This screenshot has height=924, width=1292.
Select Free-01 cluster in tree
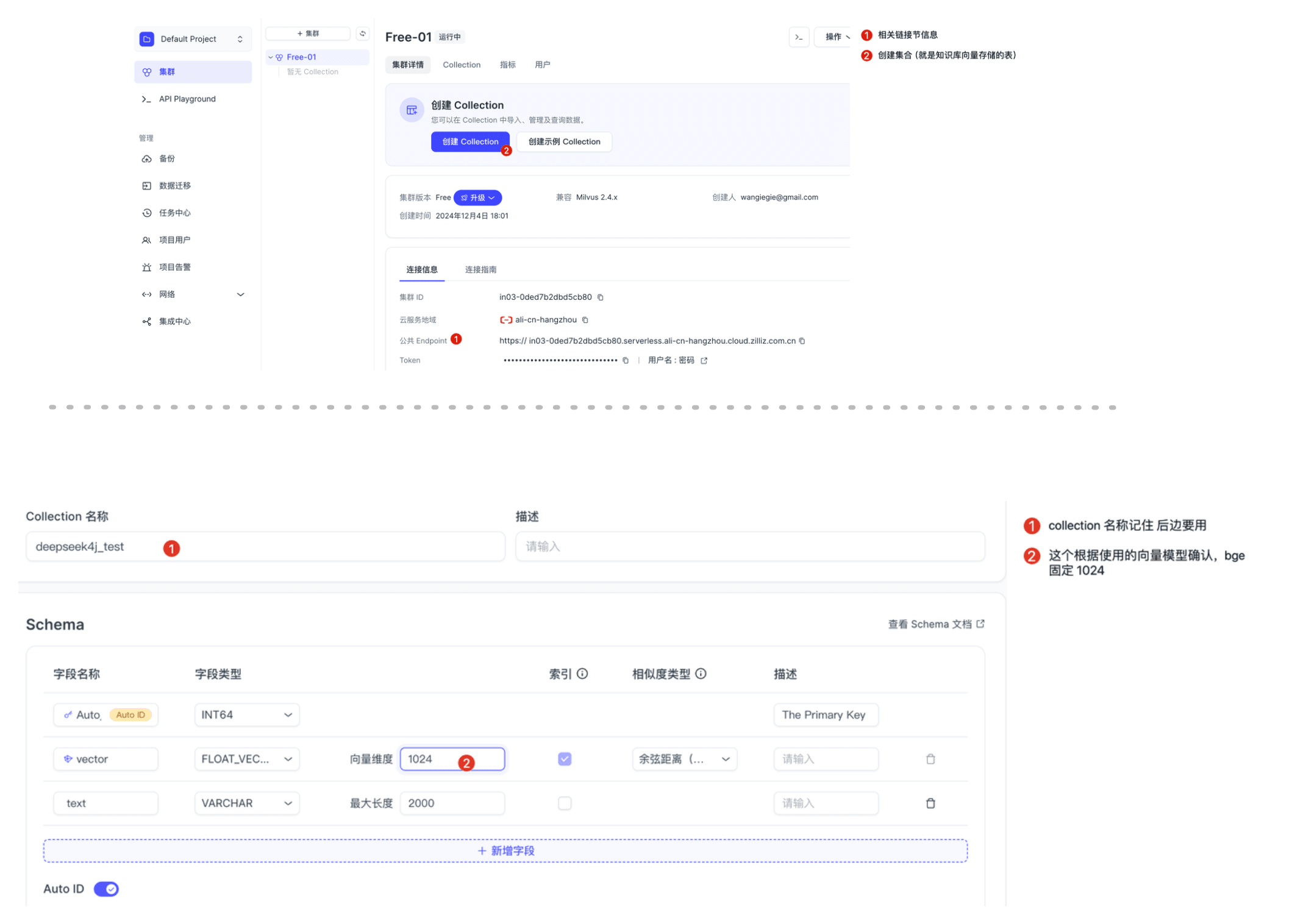(x=301, y=57)
